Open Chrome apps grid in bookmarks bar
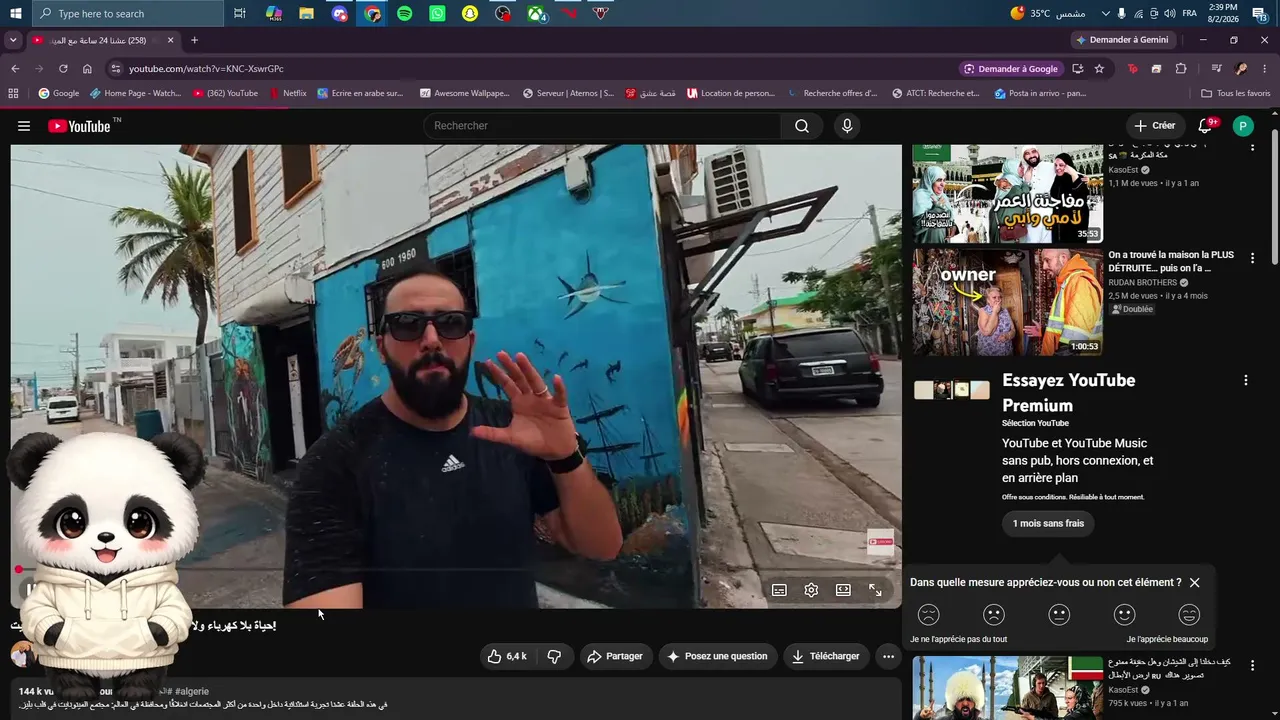Screen dimensions: 1280x720 click(13, 94)
